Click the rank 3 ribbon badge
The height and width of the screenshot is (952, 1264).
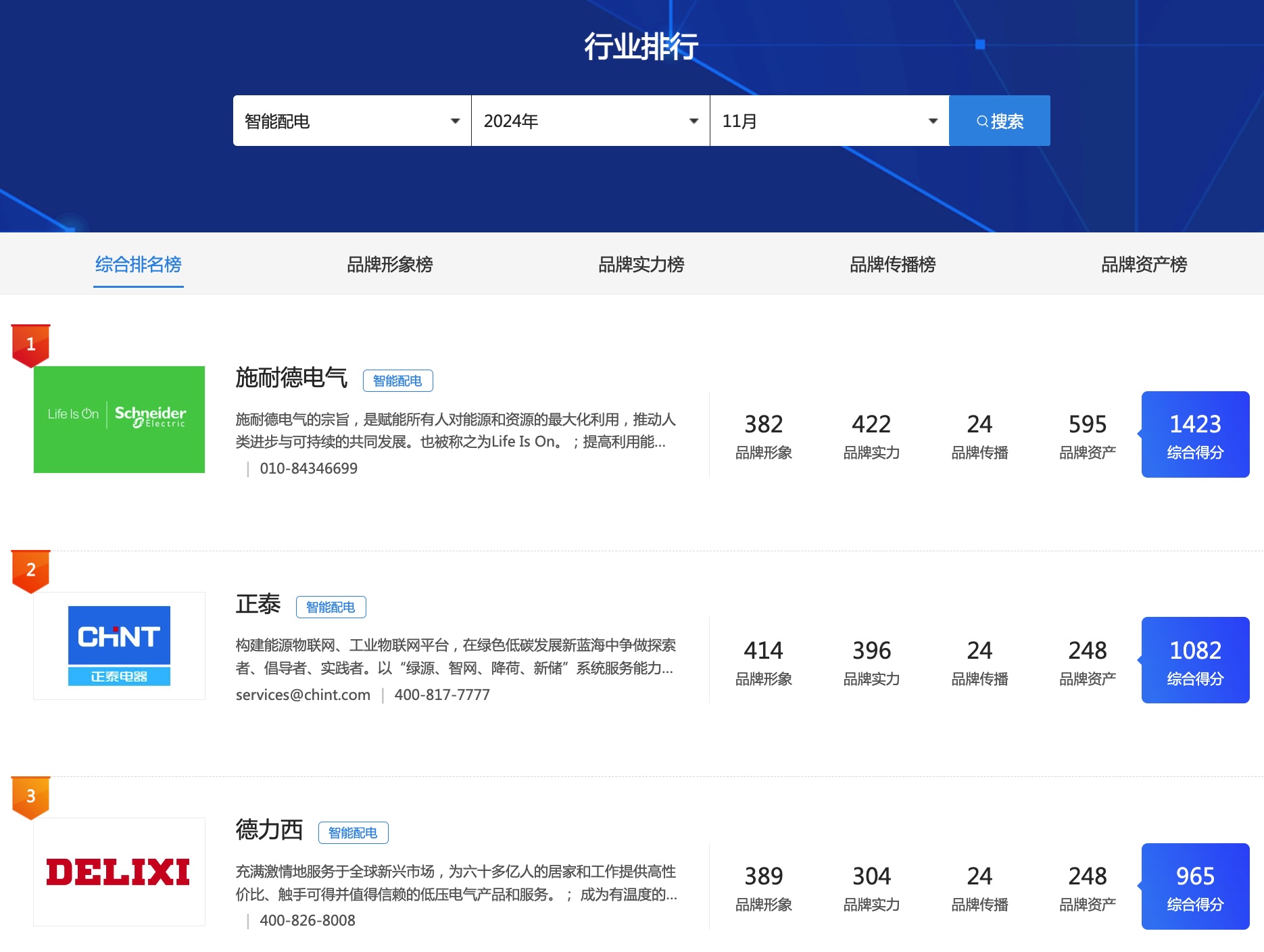(x=31, y=797)
